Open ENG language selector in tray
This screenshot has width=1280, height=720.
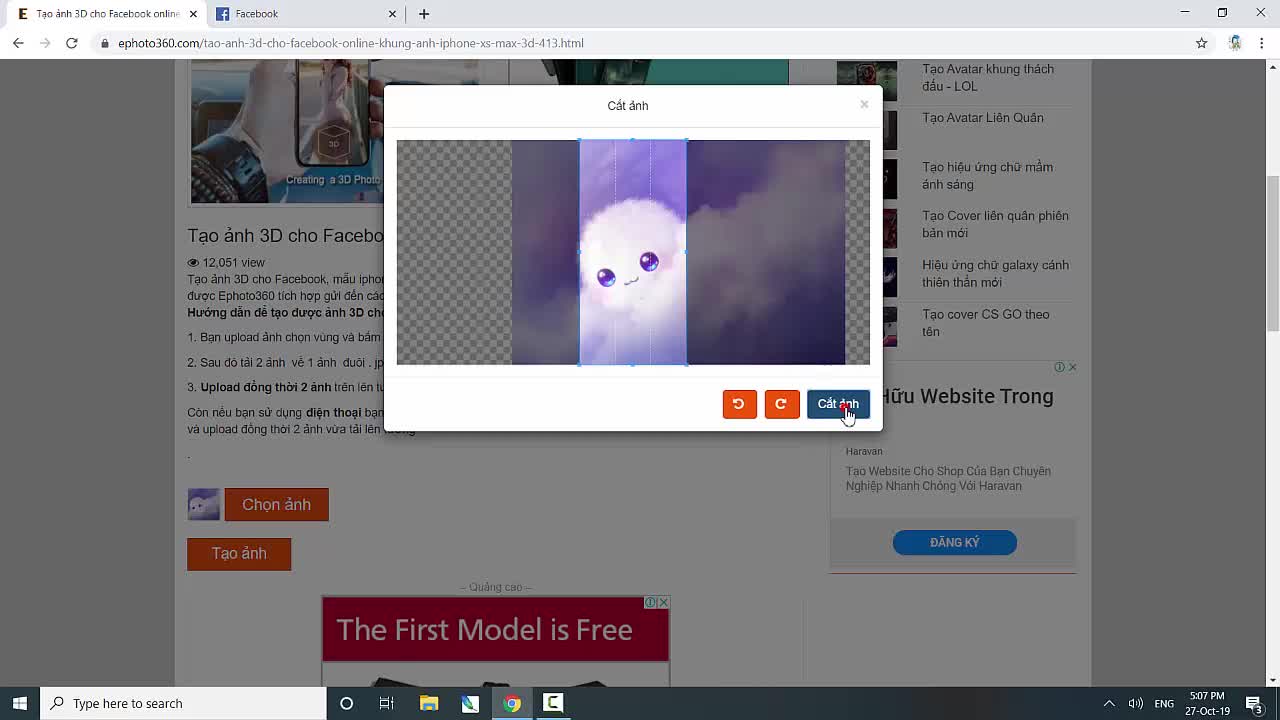[1164, 703]
